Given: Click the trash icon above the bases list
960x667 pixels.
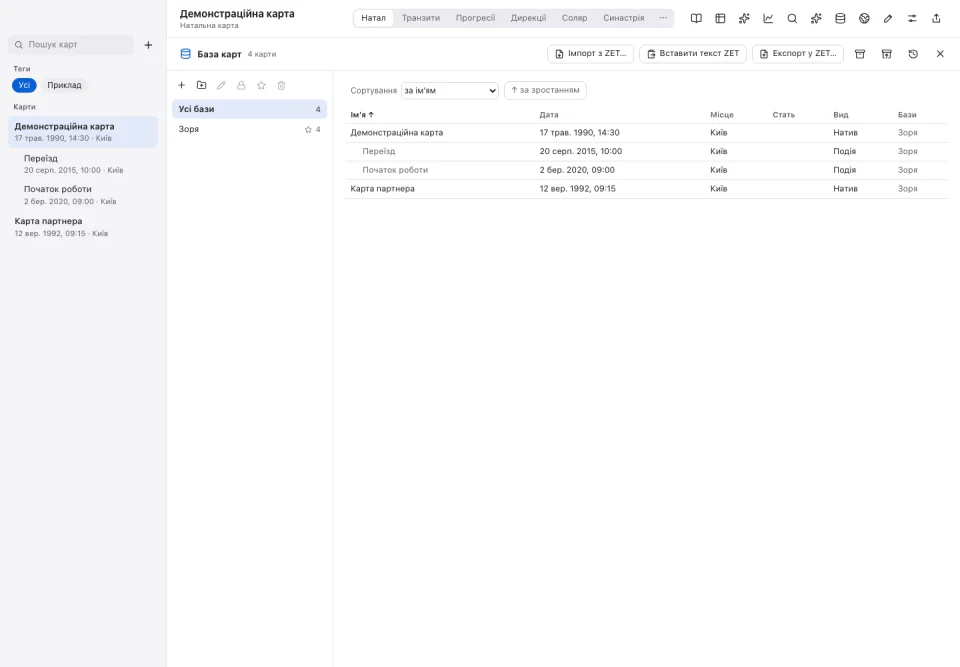Looking at the screenshot, I should coord(281,85).
